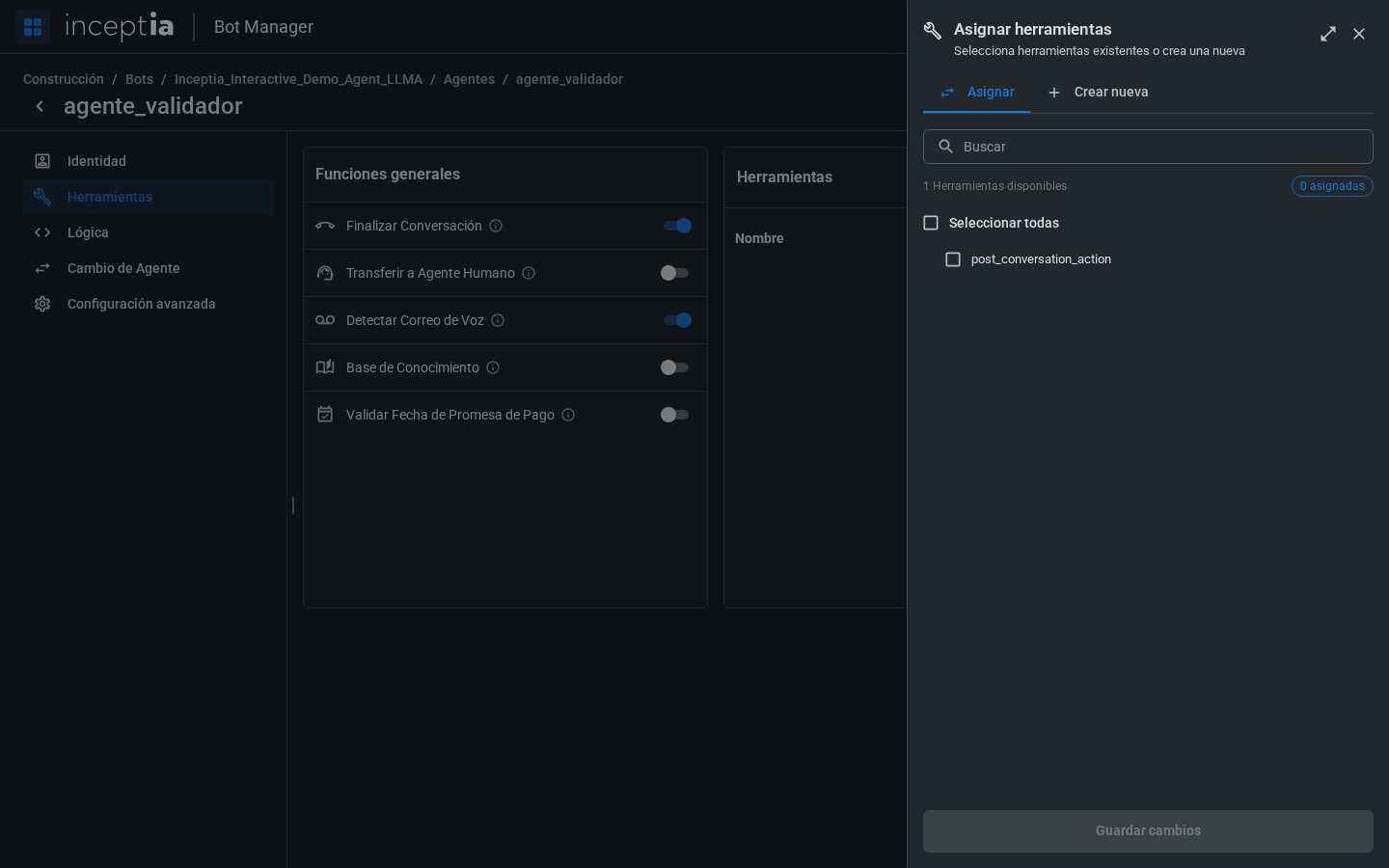Go to Agentes in breadcrumb

tap(469, 79)
